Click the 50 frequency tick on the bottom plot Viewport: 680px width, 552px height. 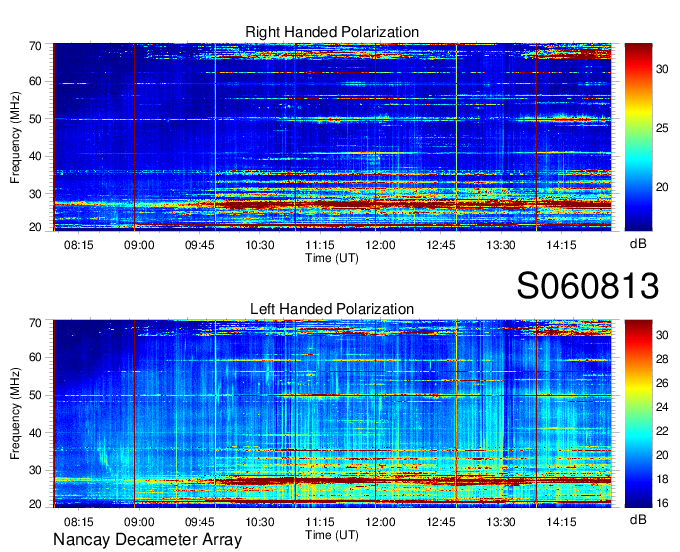(35, 395)
